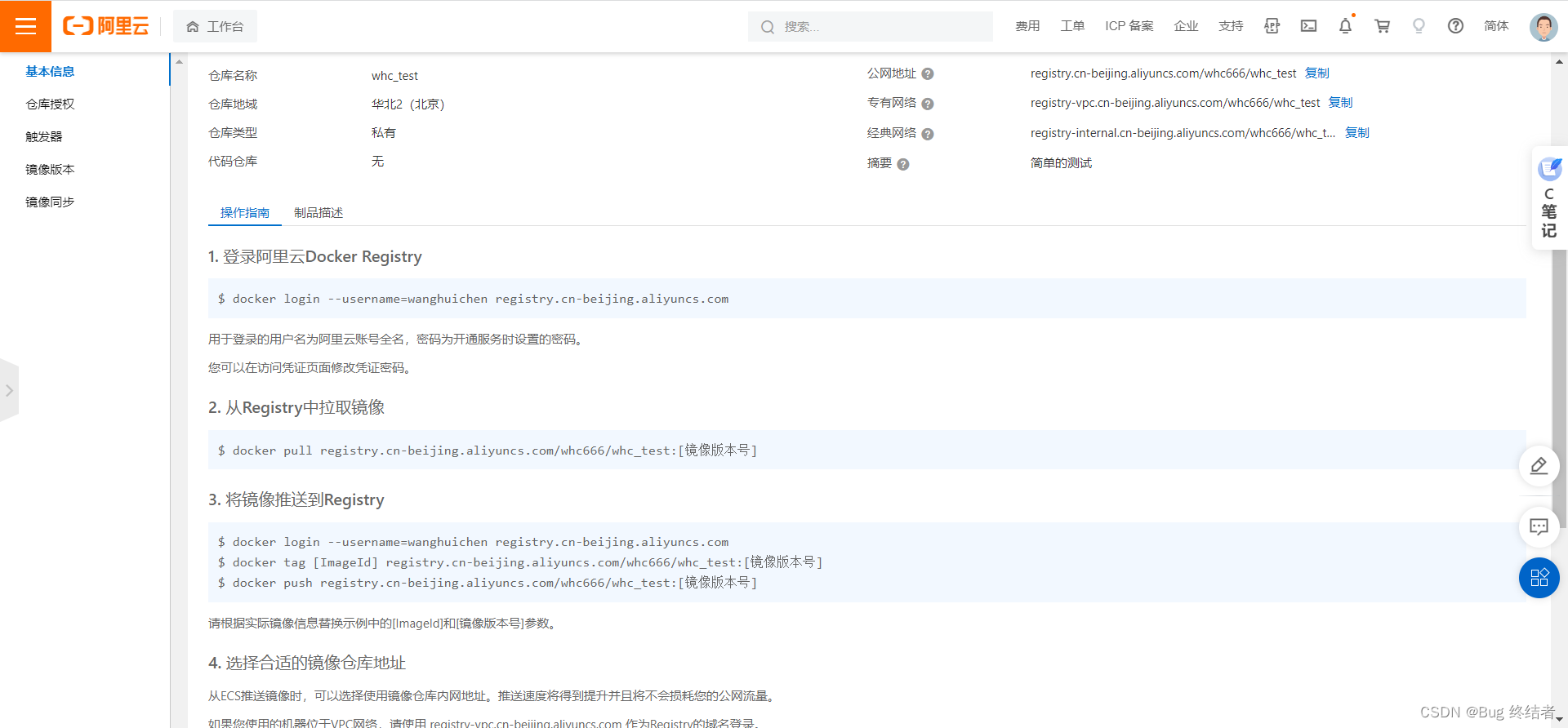This screenshot has height=728, width=1568.
Task: Open the 工作台 workbench home
Action: coord(215,26)
